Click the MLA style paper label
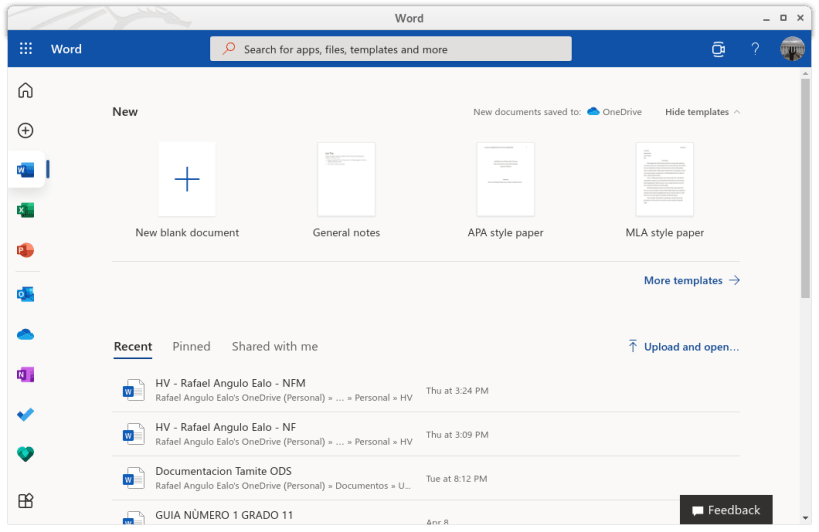The width and height of the screenshot is (819, 532). (665, 233)
